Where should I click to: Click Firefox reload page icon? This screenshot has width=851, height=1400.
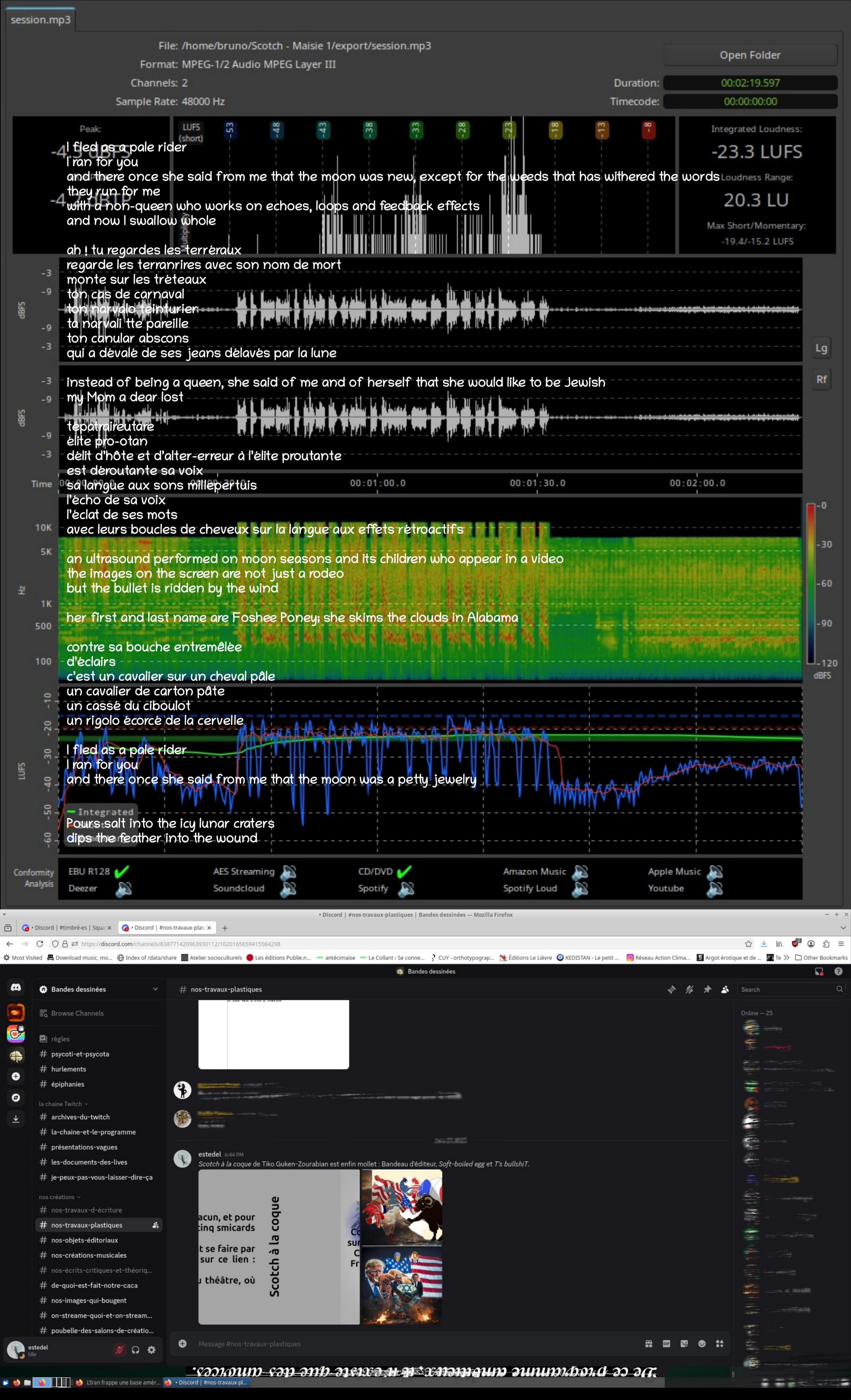pyautogui.click(x=40, y=944)
